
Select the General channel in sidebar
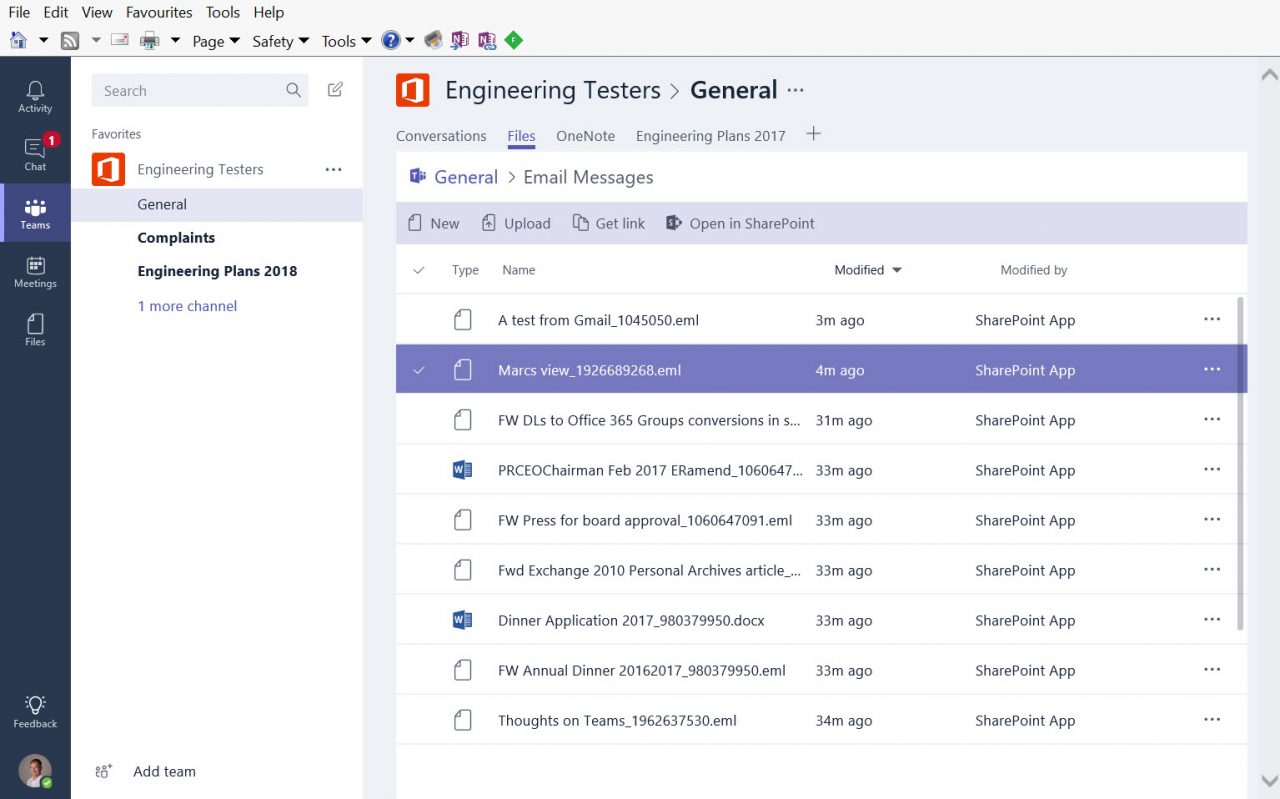(x=162, y=204)
